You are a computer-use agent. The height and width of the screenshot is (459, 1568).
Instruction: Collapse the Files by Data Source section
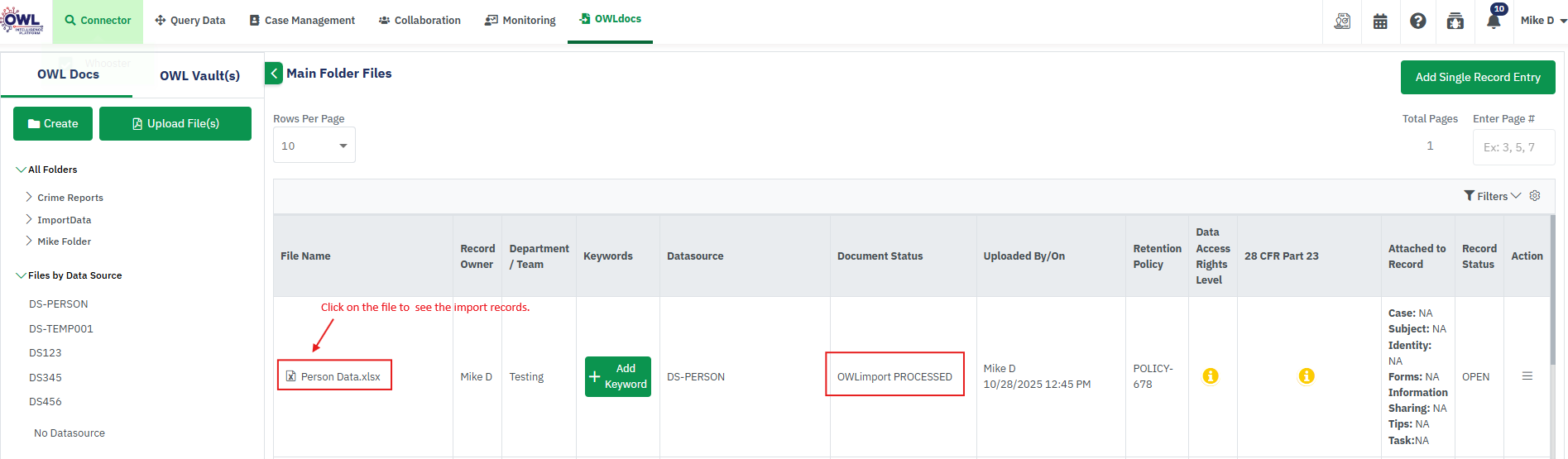[x=21, y=275]
